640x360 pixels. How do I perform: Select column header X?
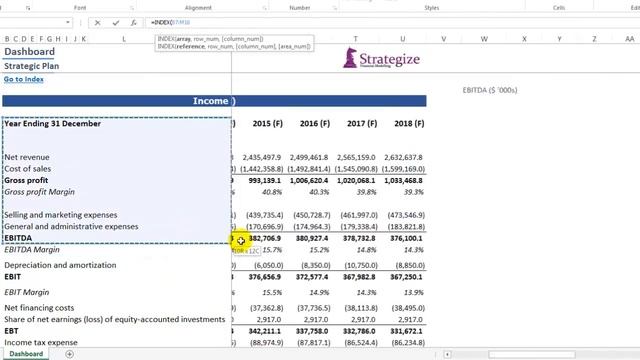pos(524,39)
